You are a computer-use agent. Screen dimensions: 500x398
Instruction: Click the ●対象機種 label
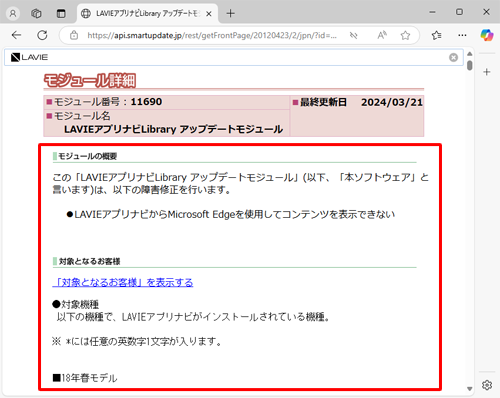coord(75,304)
